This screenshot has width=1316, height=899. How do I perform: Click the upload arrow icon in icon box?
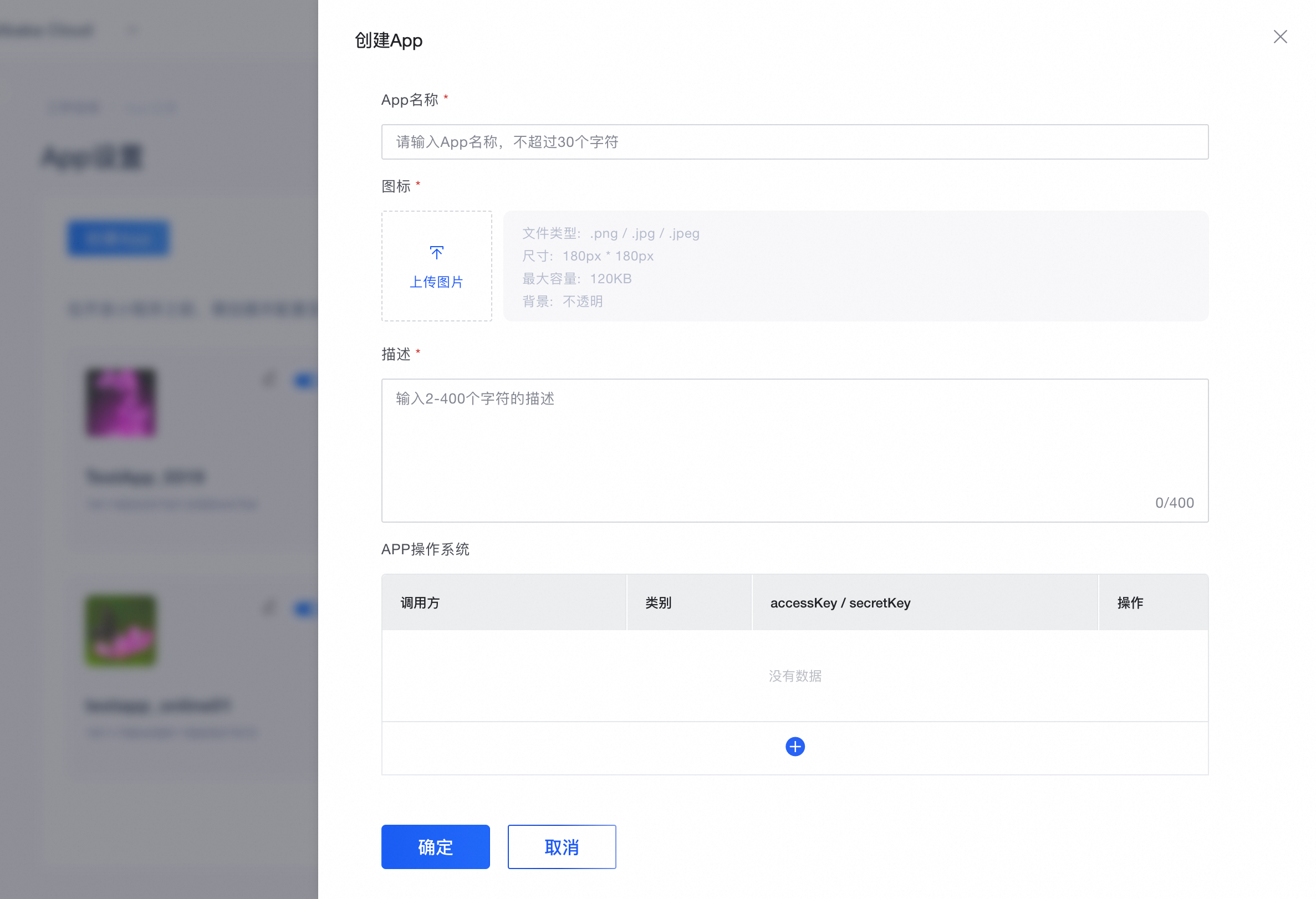click(436, 252)
